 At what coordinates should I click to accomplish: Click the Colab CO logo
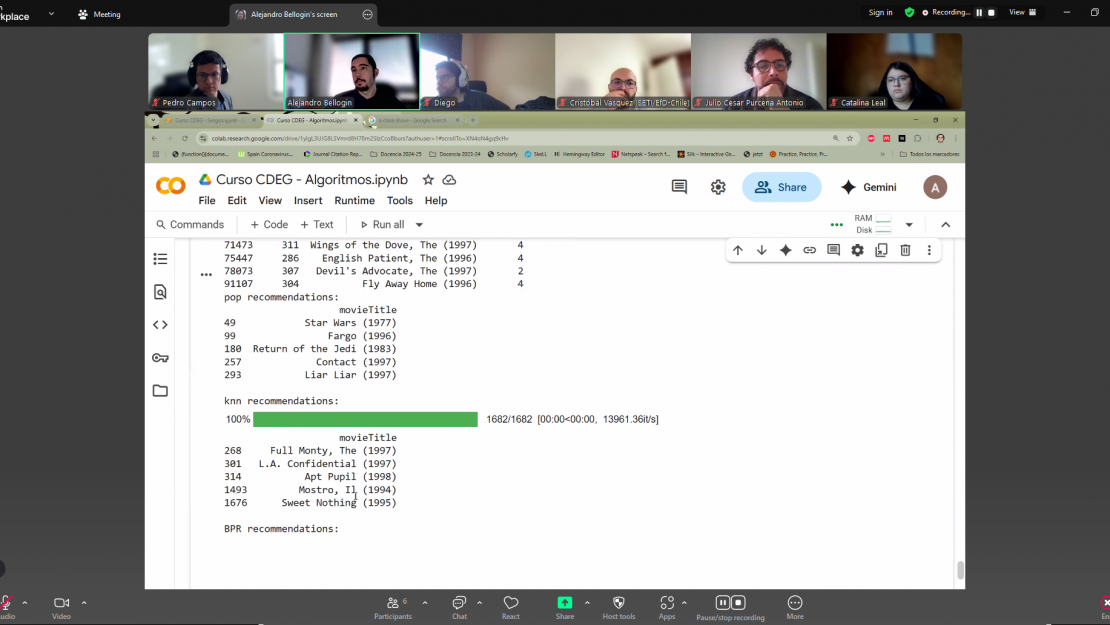171,186
